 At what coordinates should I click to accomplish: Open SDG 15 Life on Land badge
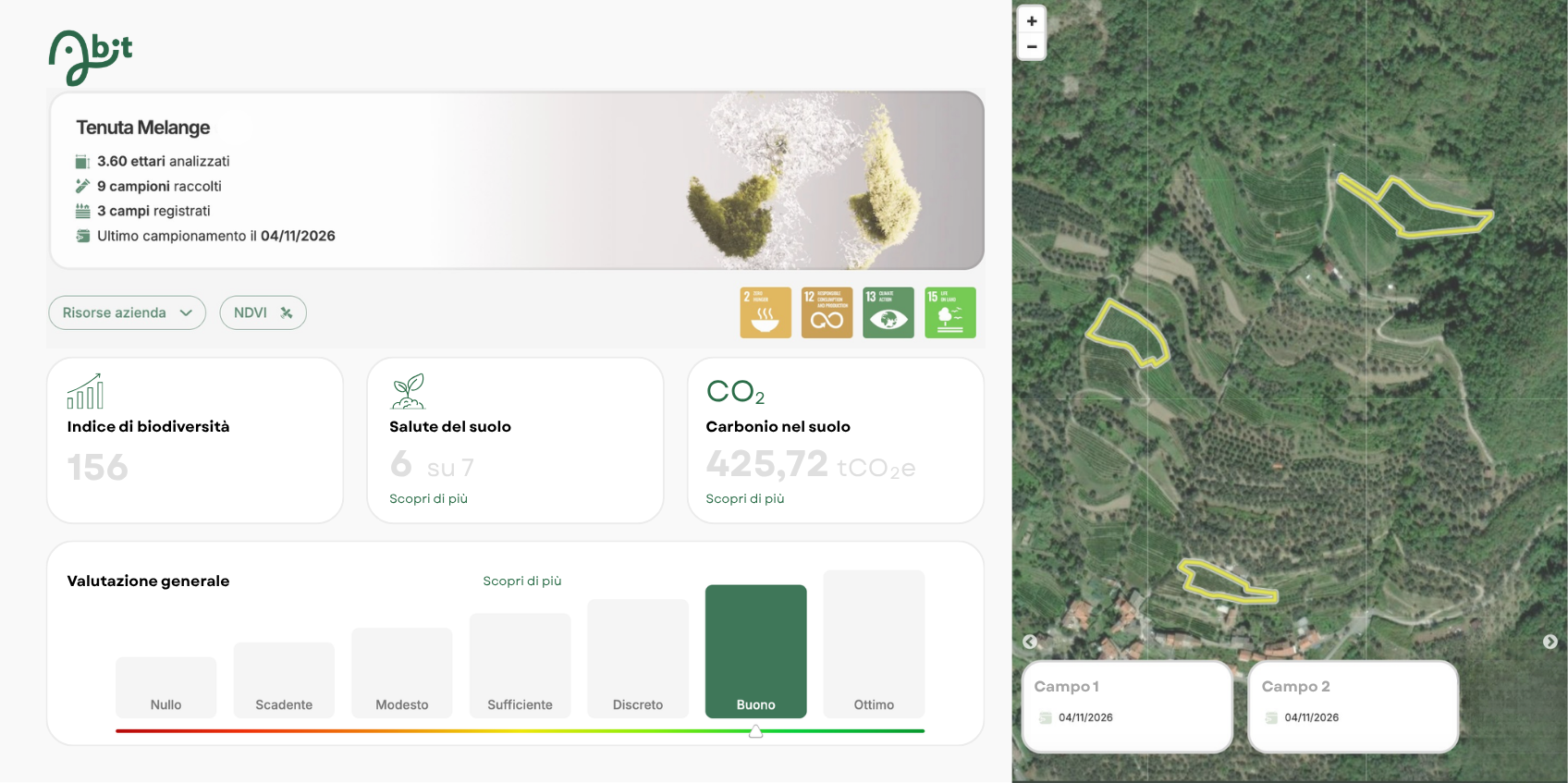tap(949, 312)
